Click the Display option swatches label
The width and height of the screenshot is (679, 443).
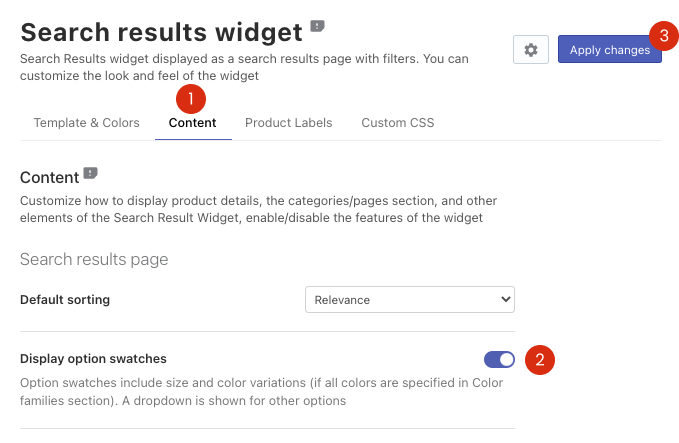coord(93,359)
